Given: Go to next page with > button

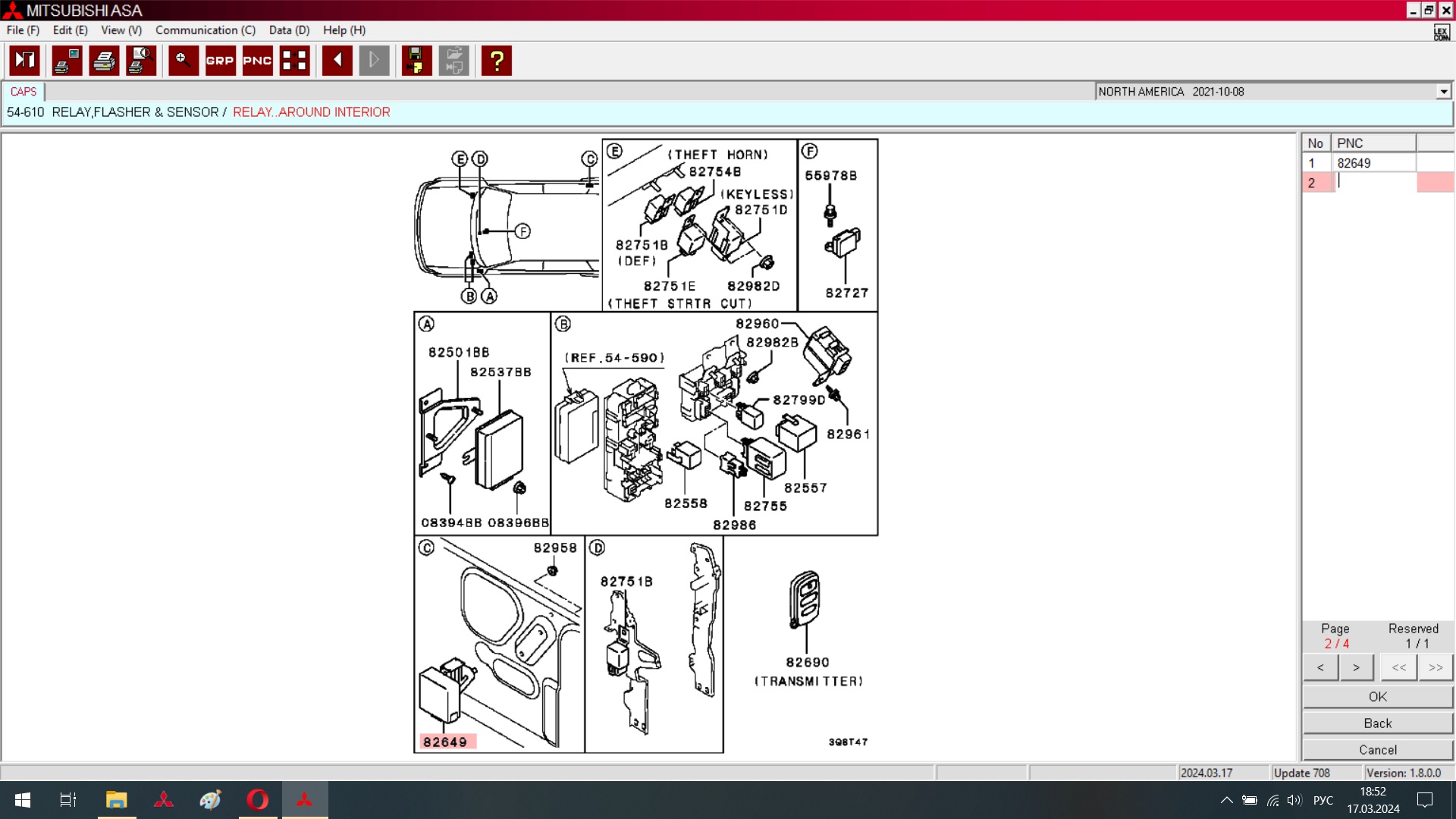Looking at the screenshot, I should coord(1356,667).
